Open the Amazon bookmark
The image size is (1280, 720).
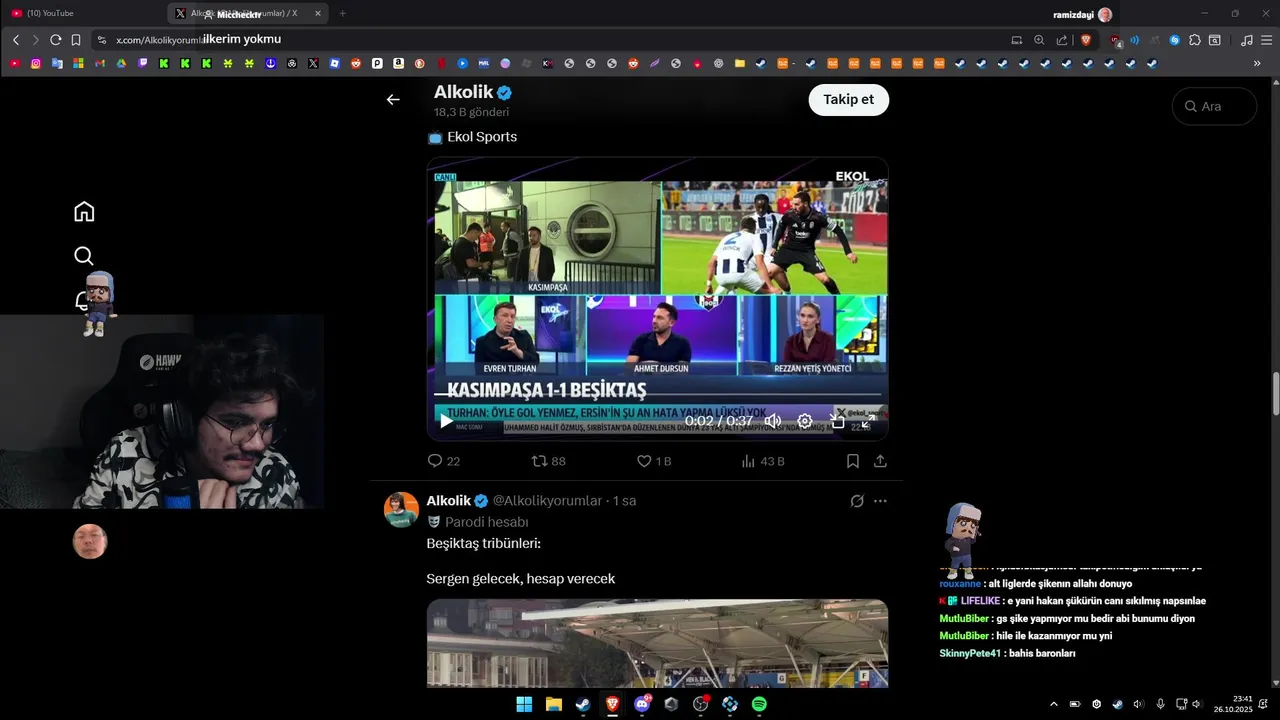[398, 63]
